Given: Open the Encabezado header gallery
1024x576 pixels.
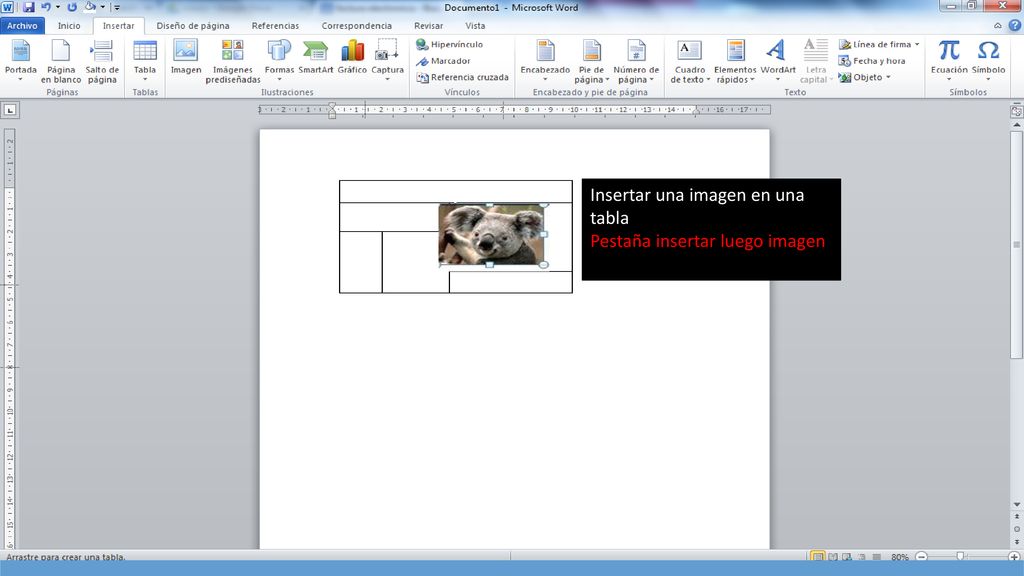Looking at the screenshot, I should pyautogui.click(x=545, y=61).
